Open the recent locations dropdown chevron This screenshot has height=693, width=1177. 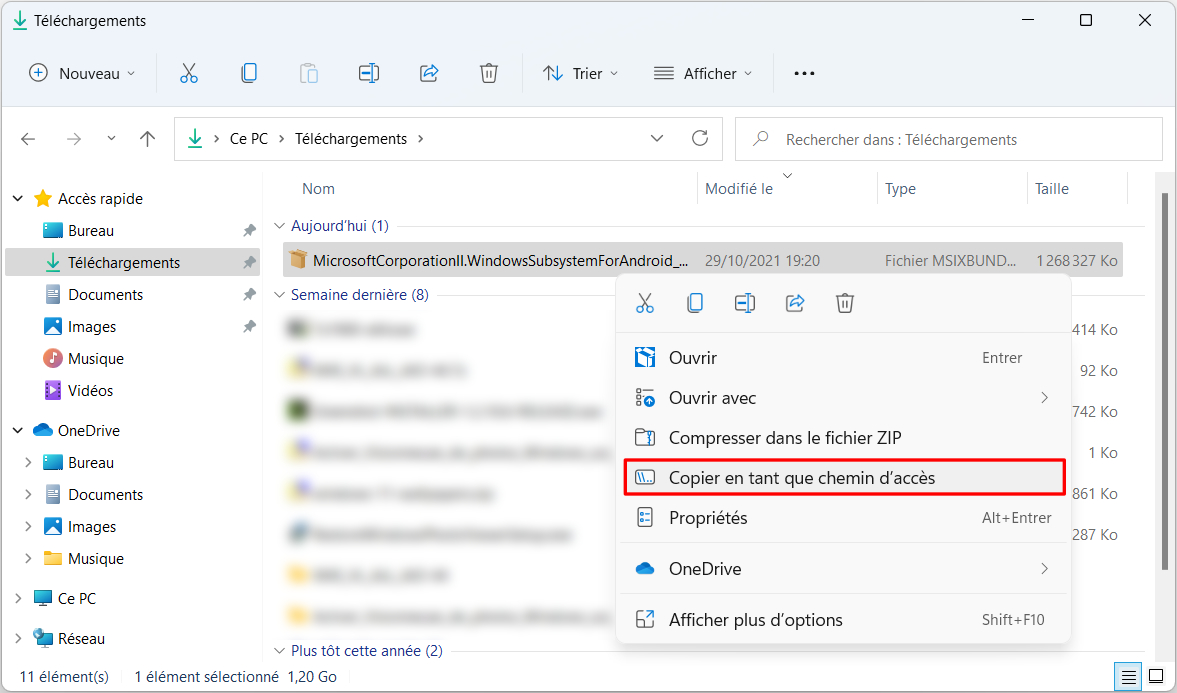tap(111, 139)
